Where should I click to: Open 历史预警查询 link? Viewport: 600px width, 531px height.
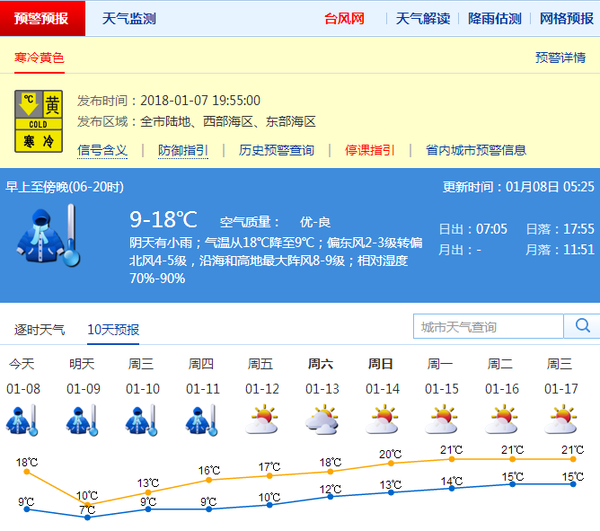[x=276, y=150]
